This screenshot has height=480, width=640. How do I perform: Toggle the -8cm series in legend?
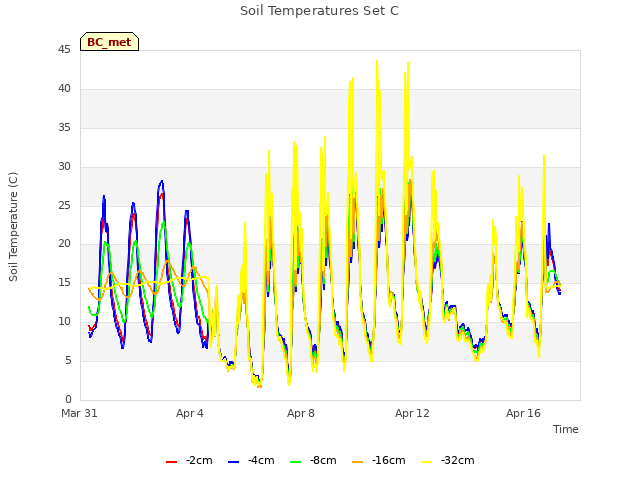coord(313,460)
